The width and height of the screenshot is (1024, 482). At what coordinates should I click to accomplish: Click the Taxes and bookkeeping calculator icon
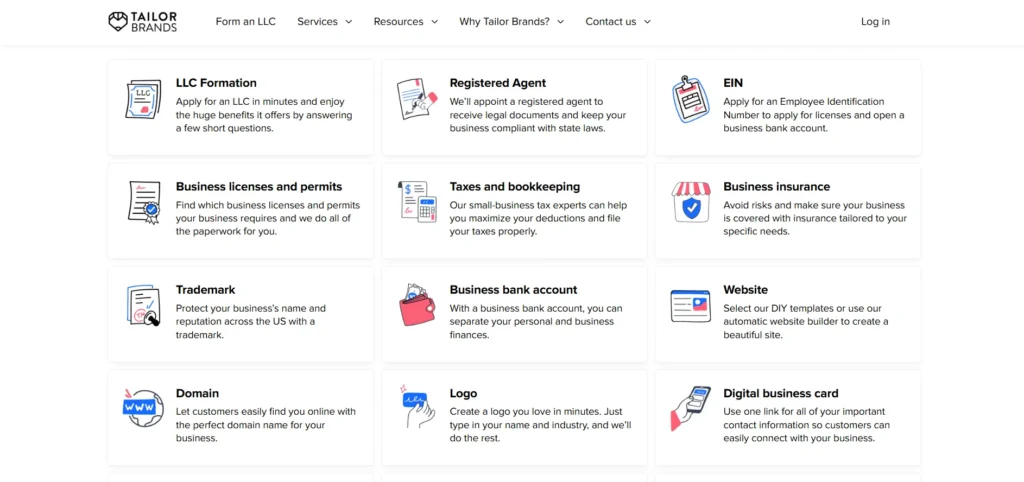tap(417, 202)
